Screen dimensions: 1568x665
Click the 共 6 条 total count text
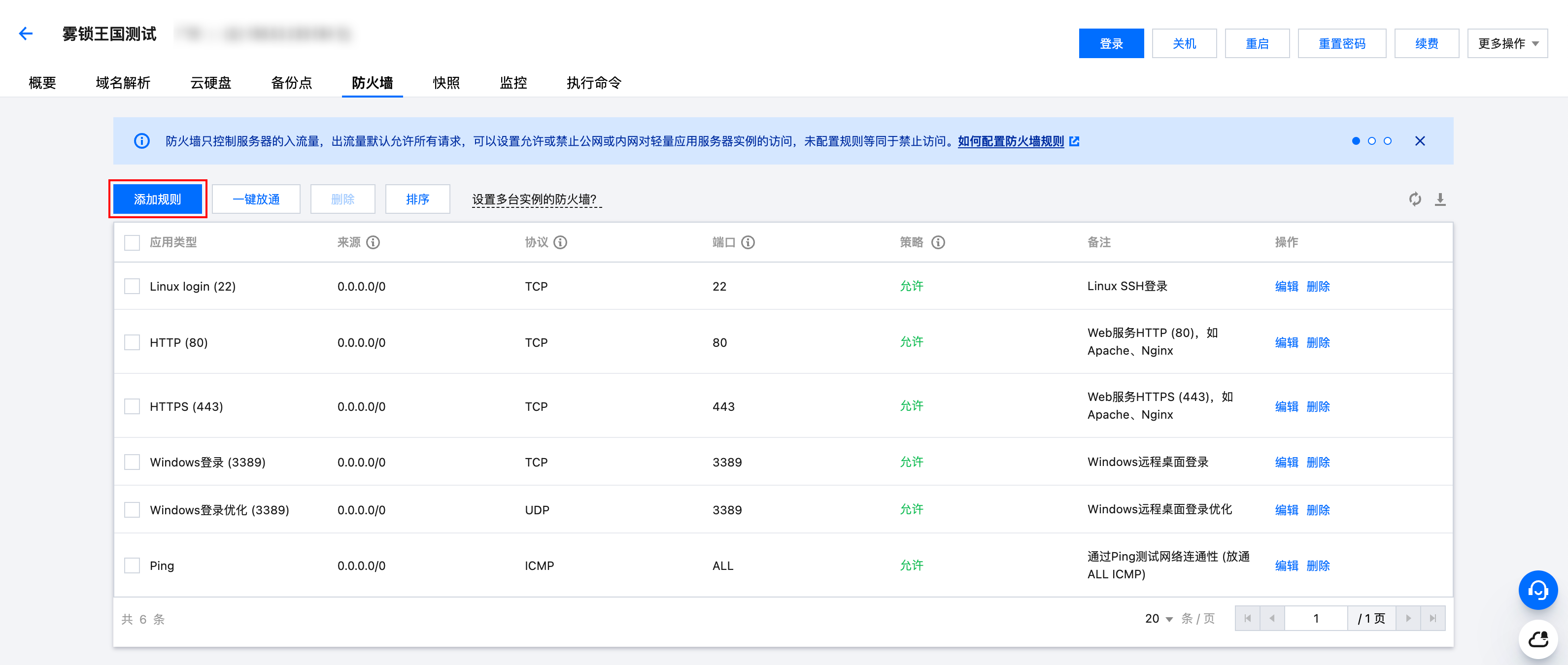pyautogui.click(x=143, y=619)
